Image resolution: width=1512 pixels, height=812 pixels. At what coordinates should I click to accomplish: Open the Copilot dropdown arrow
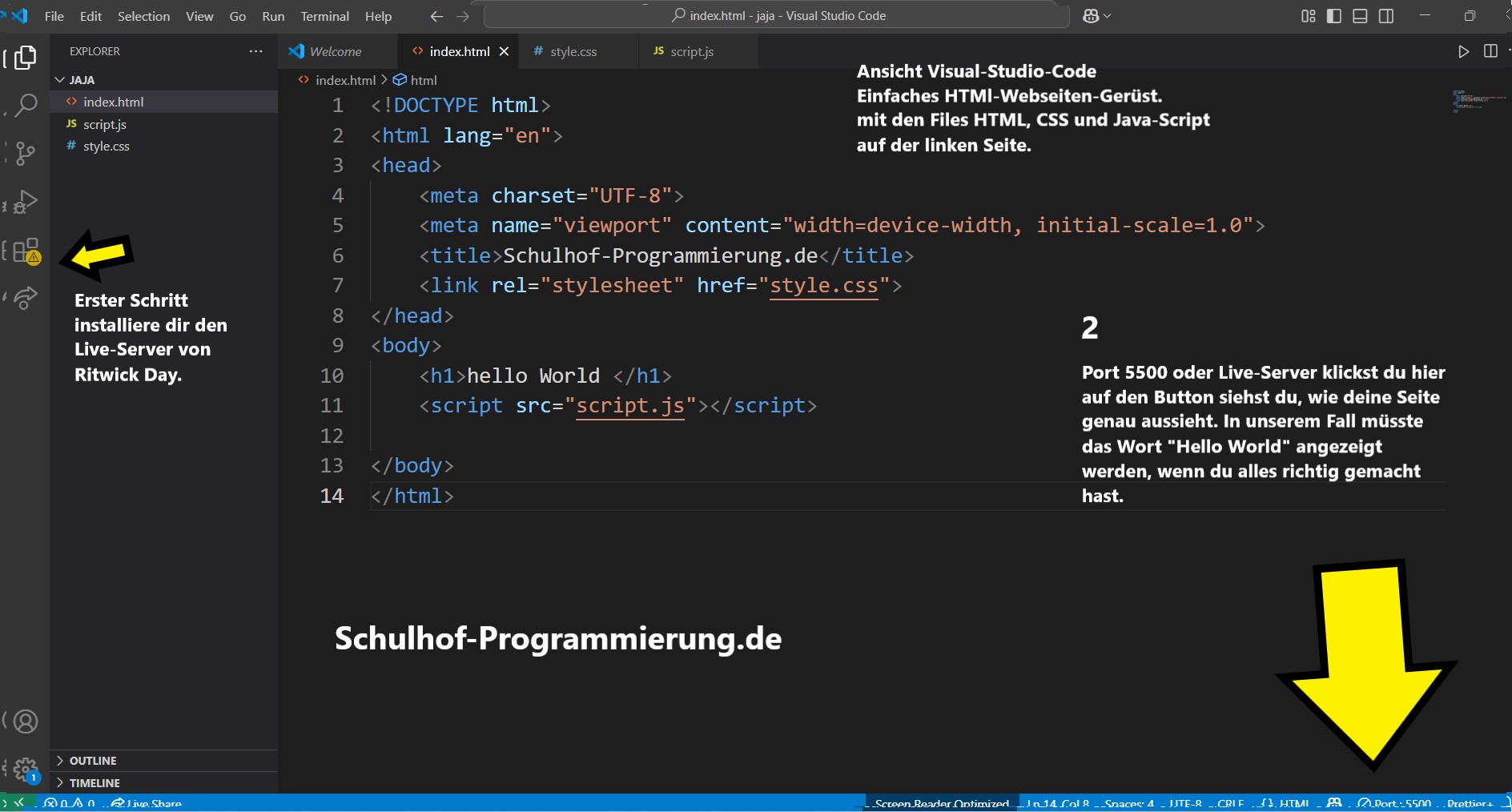tap(1108, 16)
